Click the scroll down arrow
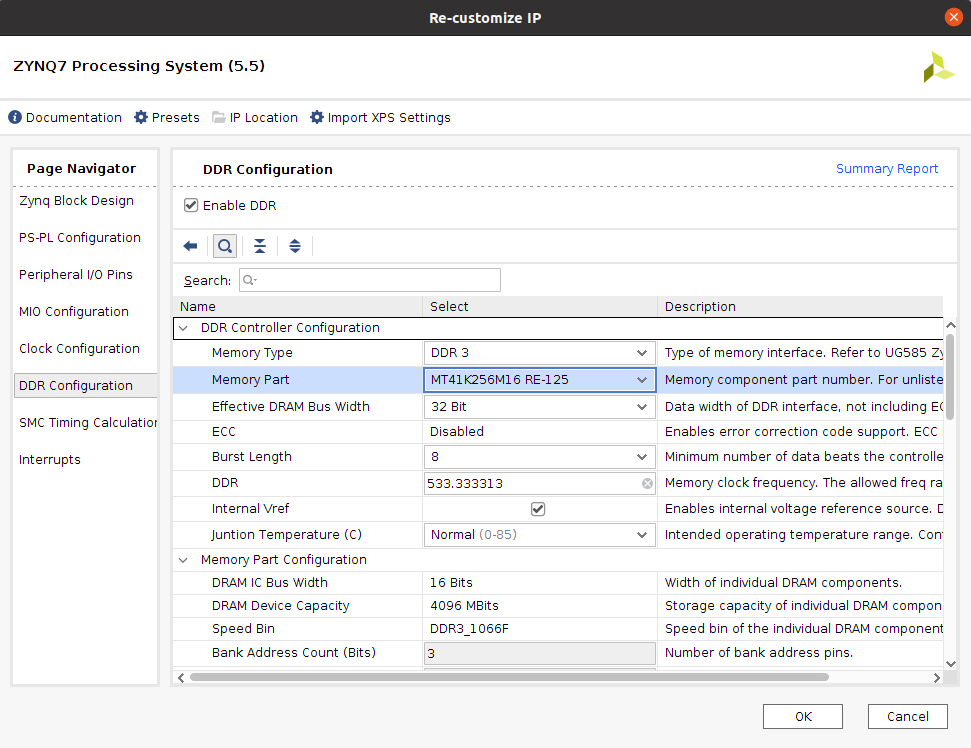This screenshot has height=748, width=971. tap(951, 664)
